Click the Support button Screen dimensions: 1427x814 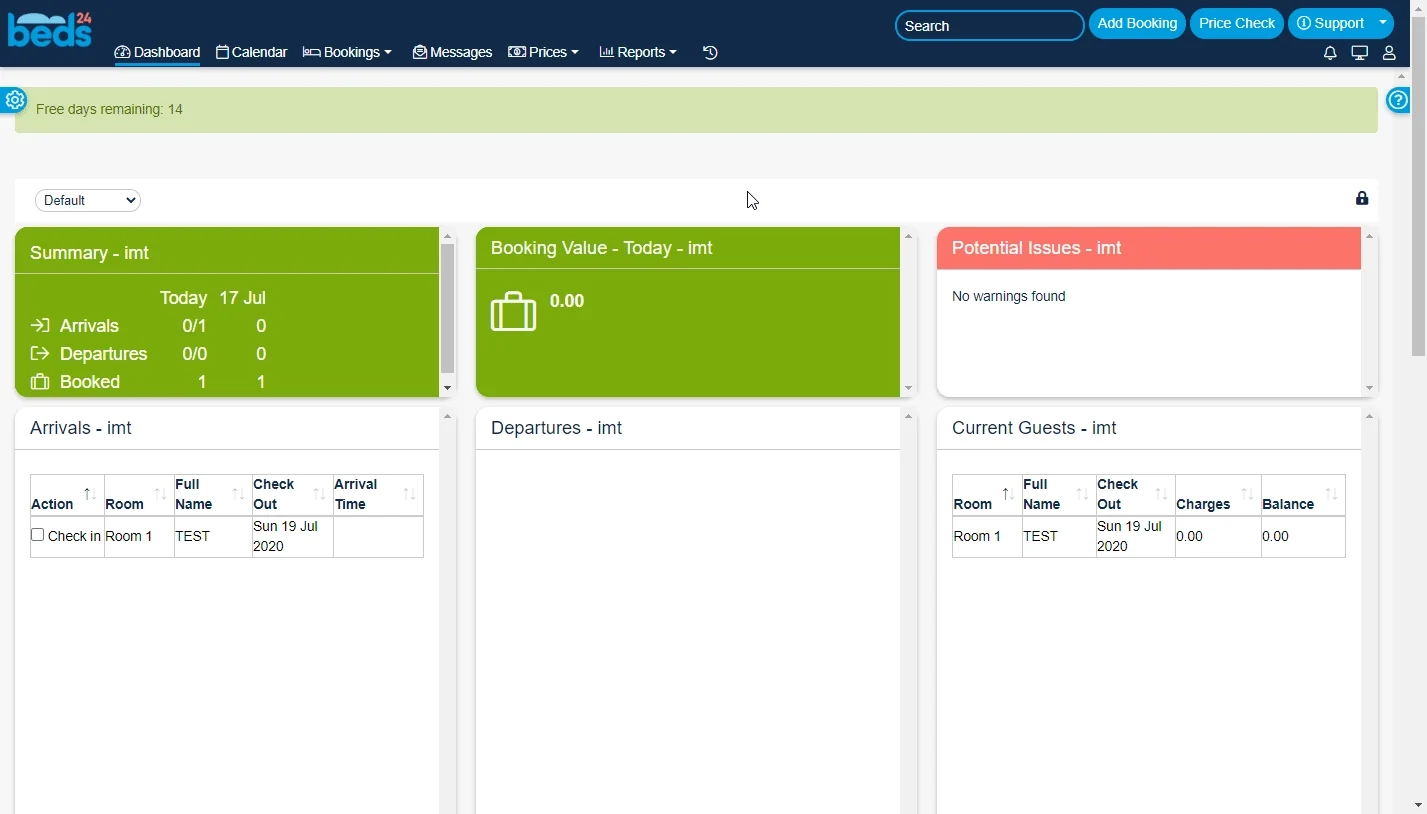pyautogui.click(x=1330, y=23)
